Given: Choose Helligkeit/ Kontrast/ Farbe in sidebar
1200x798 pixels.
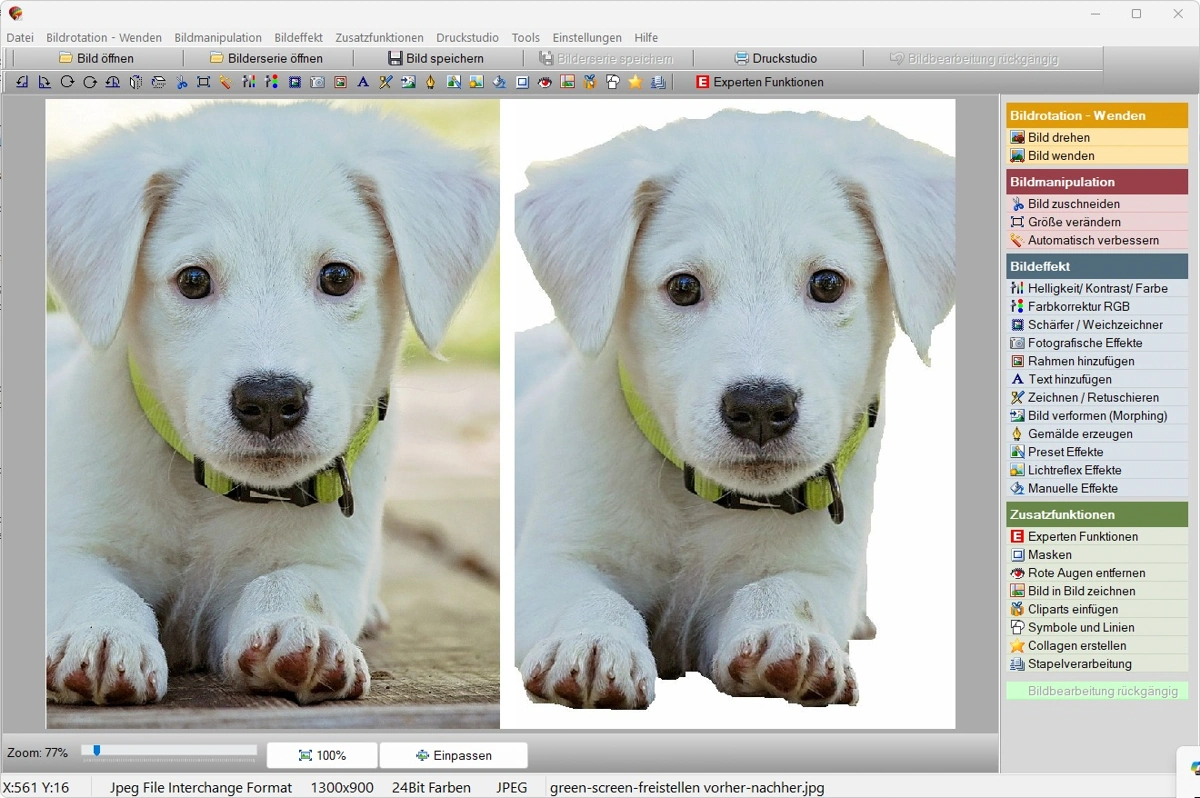Looking at the screenshot, I should tap(1097, 288).
